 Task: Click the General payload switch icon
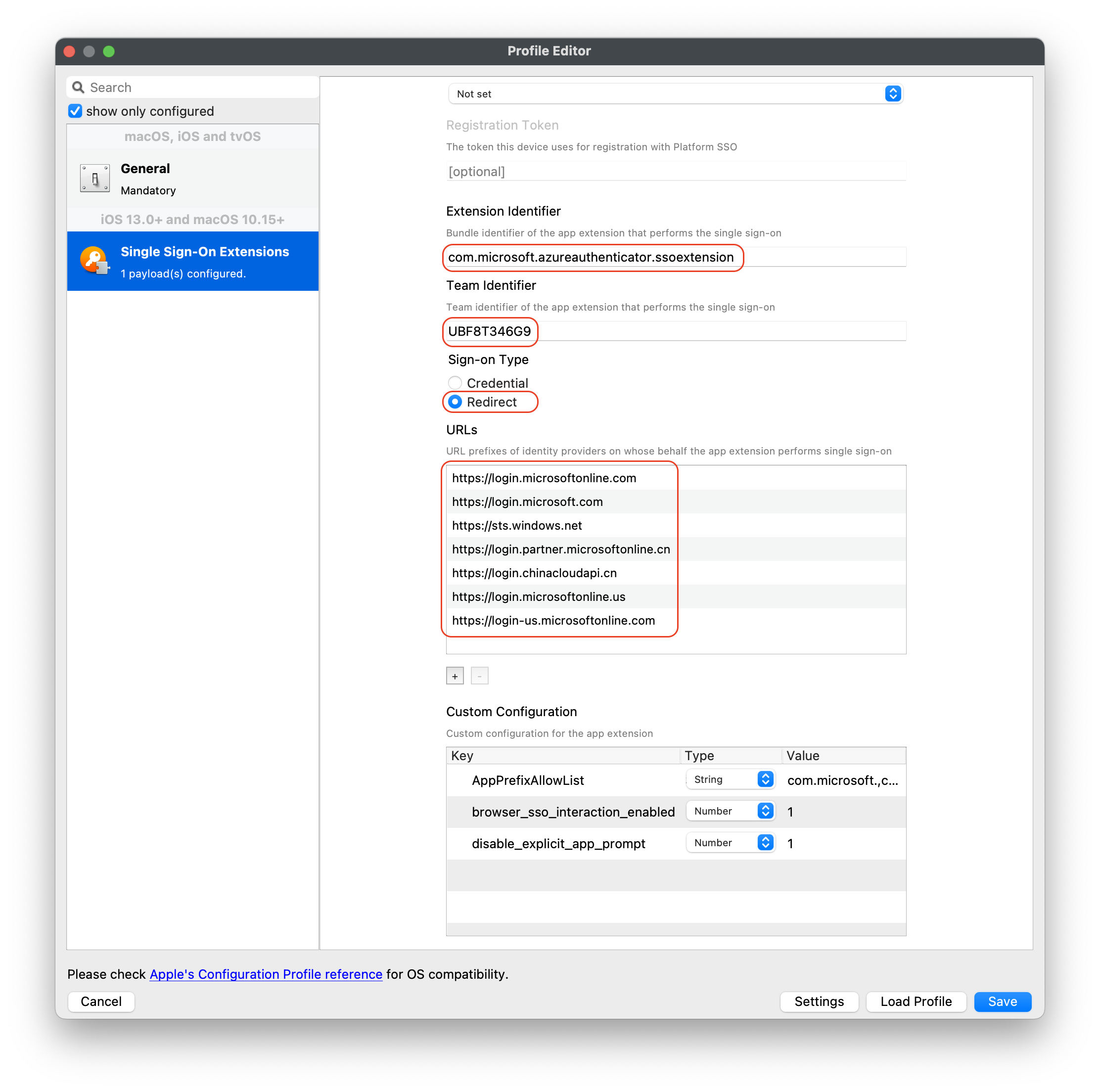coord(94,179)
